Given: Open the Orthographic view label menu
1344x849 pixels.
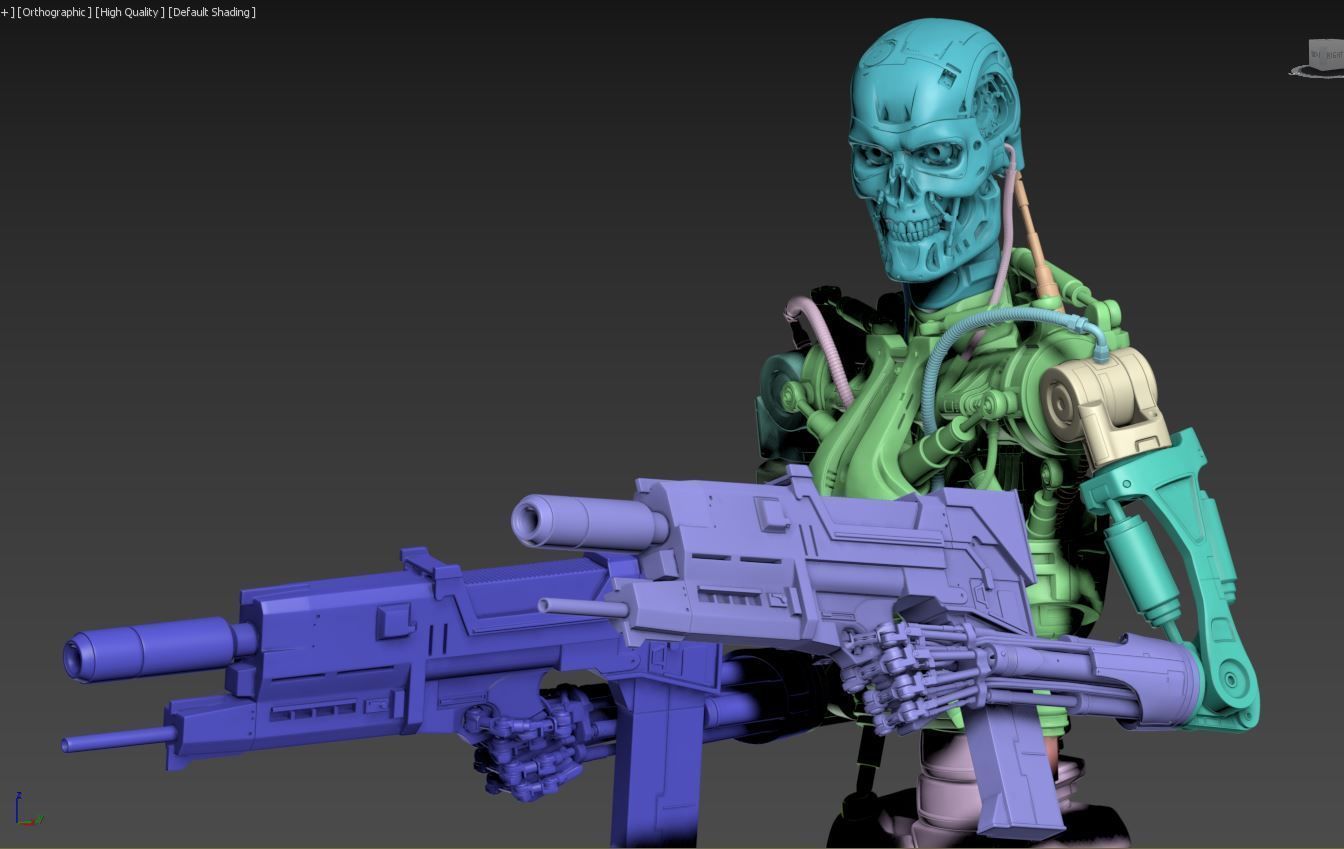Looking at the screenshot, I should coord(55,12).
